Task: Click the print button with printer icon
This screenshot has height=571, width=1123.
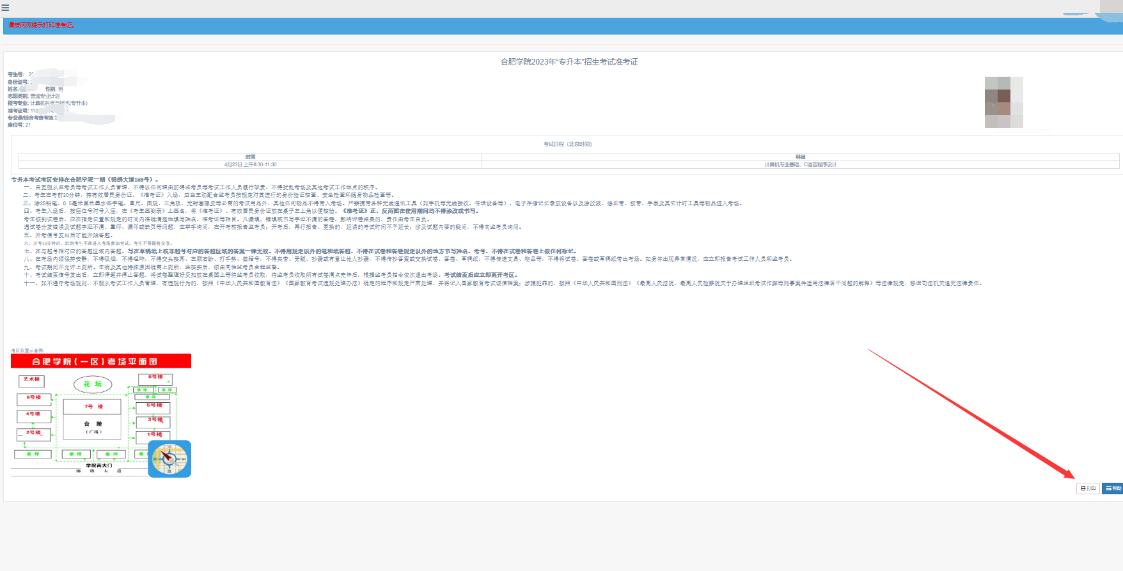Action: coord(1087,488)
